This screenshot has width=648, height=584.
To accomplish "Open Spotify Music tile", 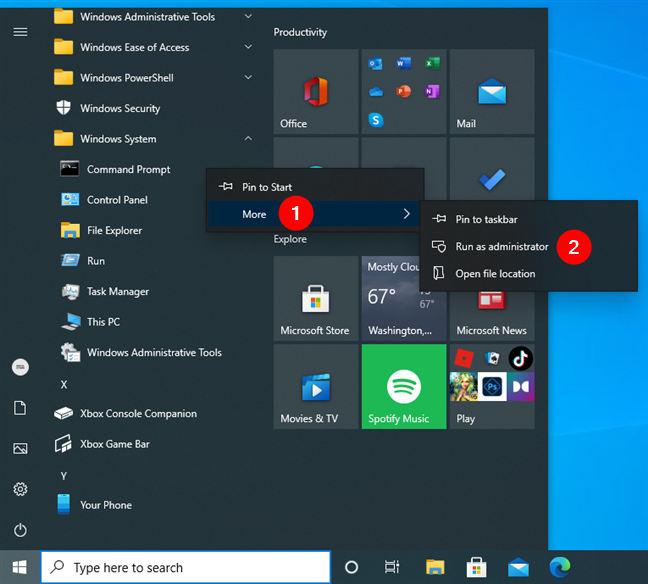I will point(404,386).
